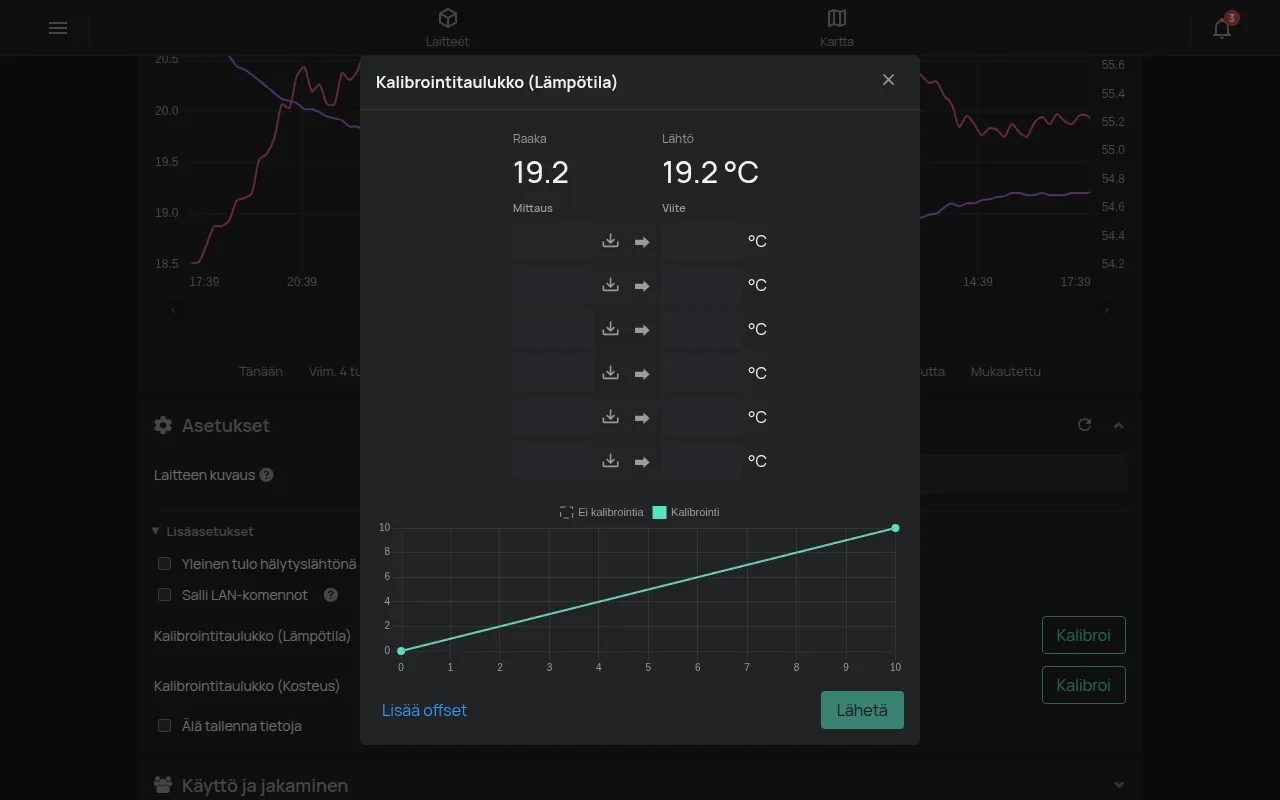
Task: Click the Asetukset gear icon
Action: 163,425
